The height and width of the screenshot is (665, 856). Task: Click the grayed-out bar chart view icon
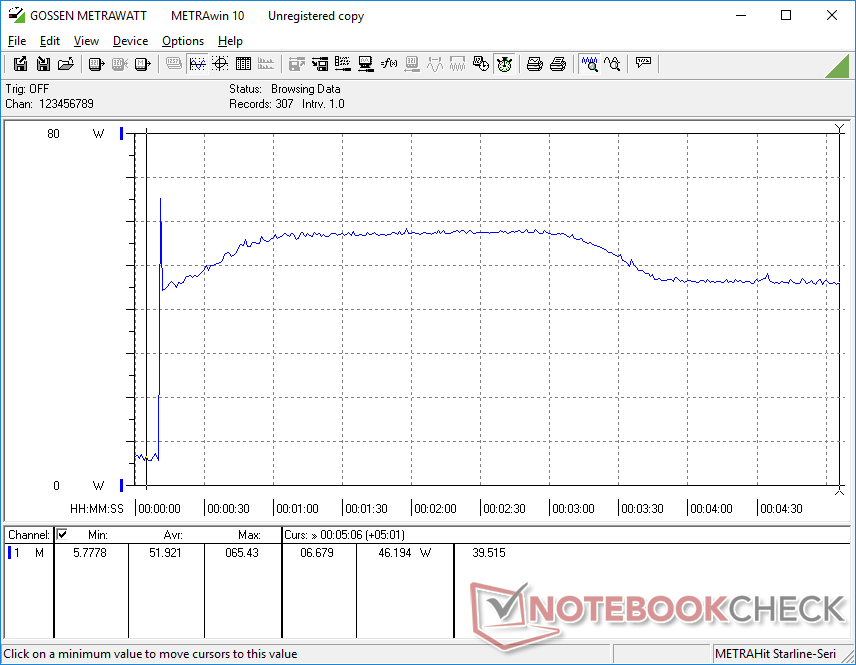pos(266,64)
